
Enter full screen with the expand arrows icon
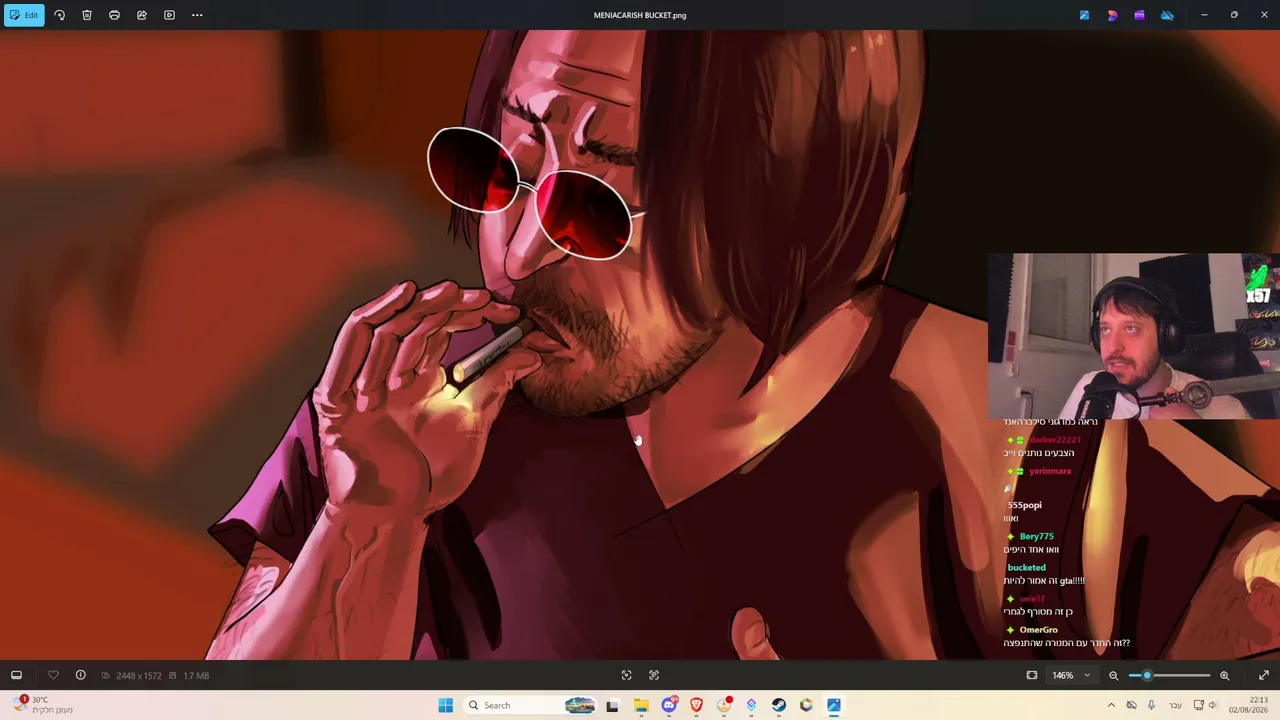(x=1264, y=675)
